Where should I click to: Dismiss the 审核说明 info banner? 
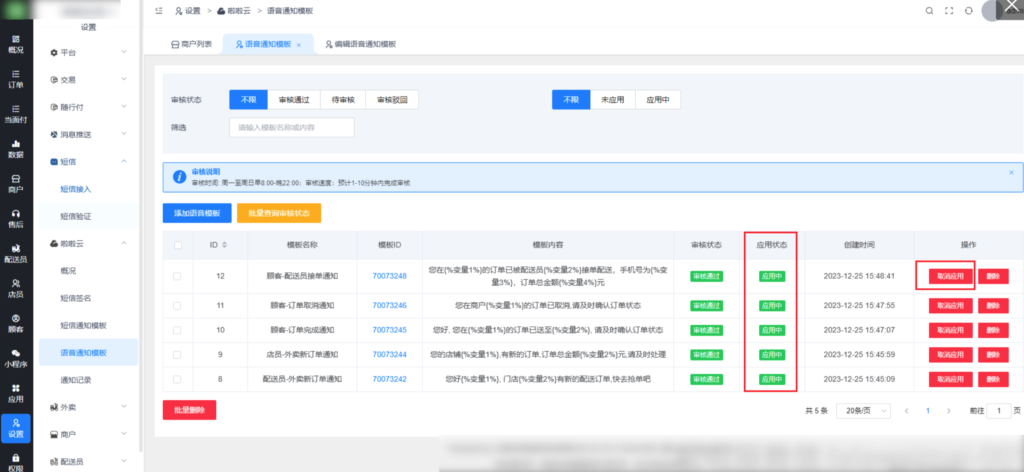(x=1012, y=172)
